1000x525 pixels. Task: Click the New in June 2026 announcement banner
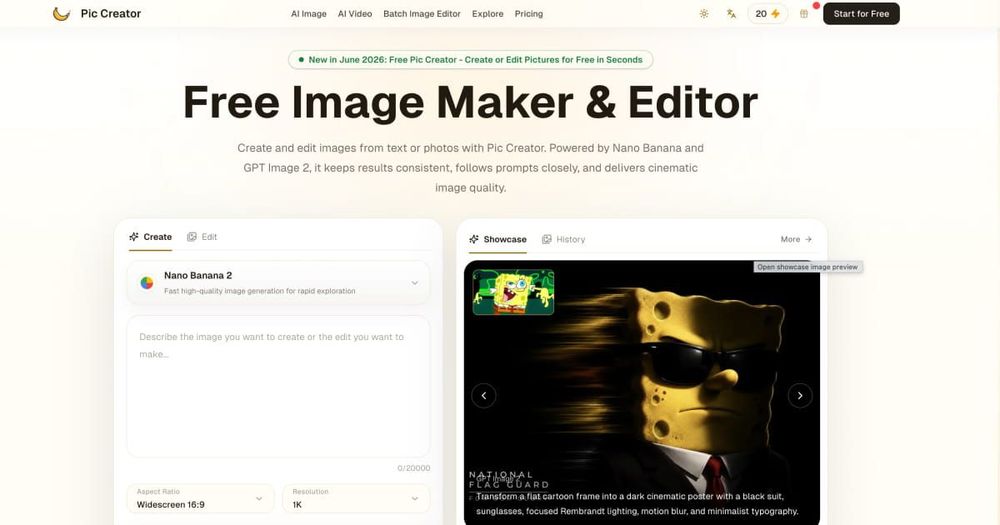tap(471, 59)
